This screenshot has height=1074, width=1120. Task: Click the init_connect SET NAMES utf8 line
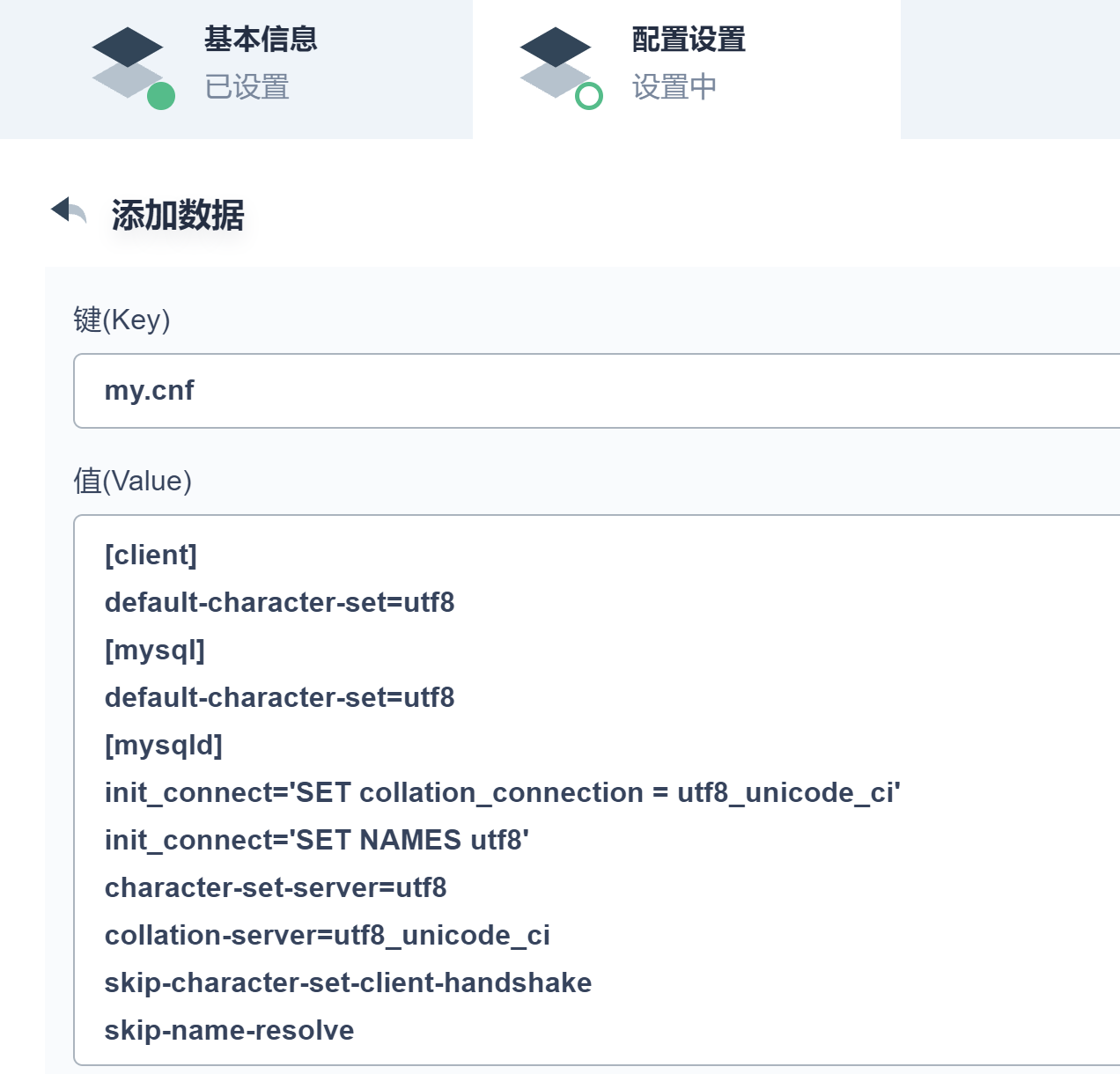tap(316, 841)
